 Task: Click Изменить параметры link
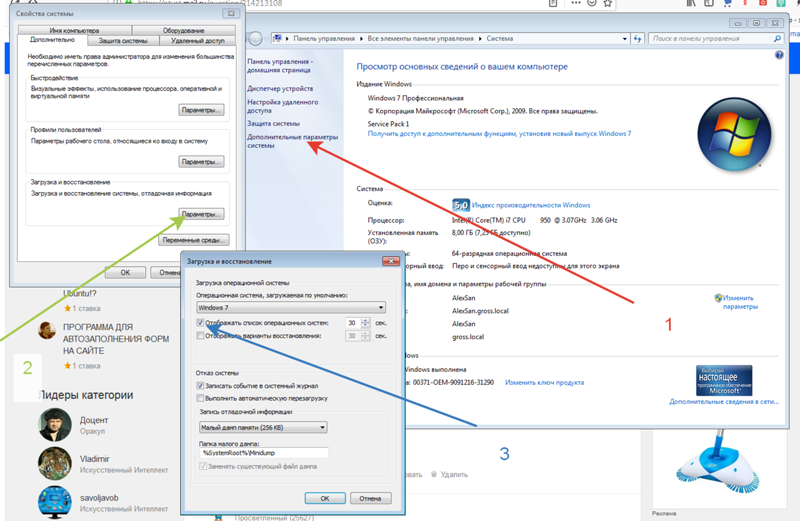(740, 302)
